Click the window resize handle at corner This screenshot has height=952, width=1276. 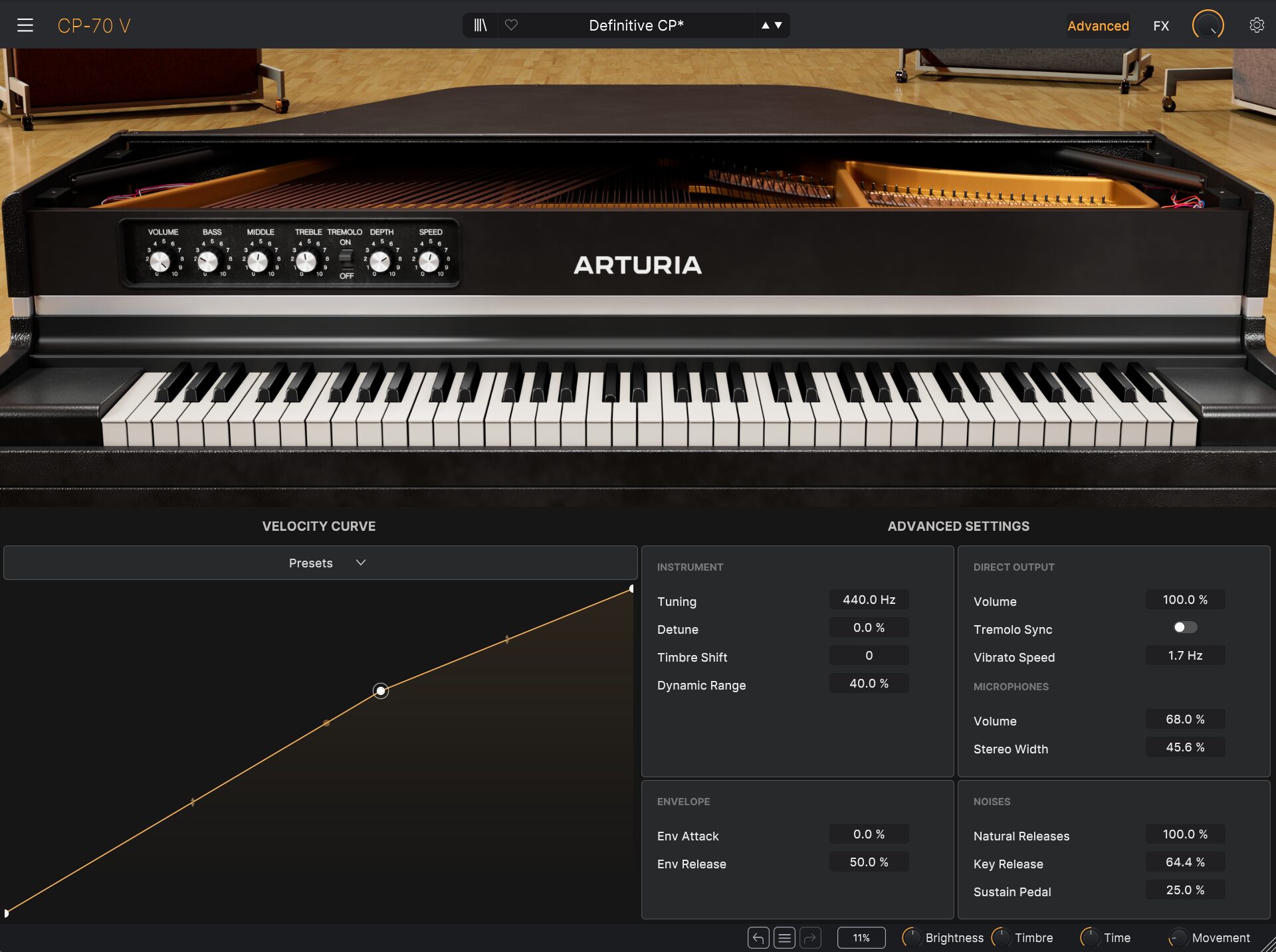1268,945
